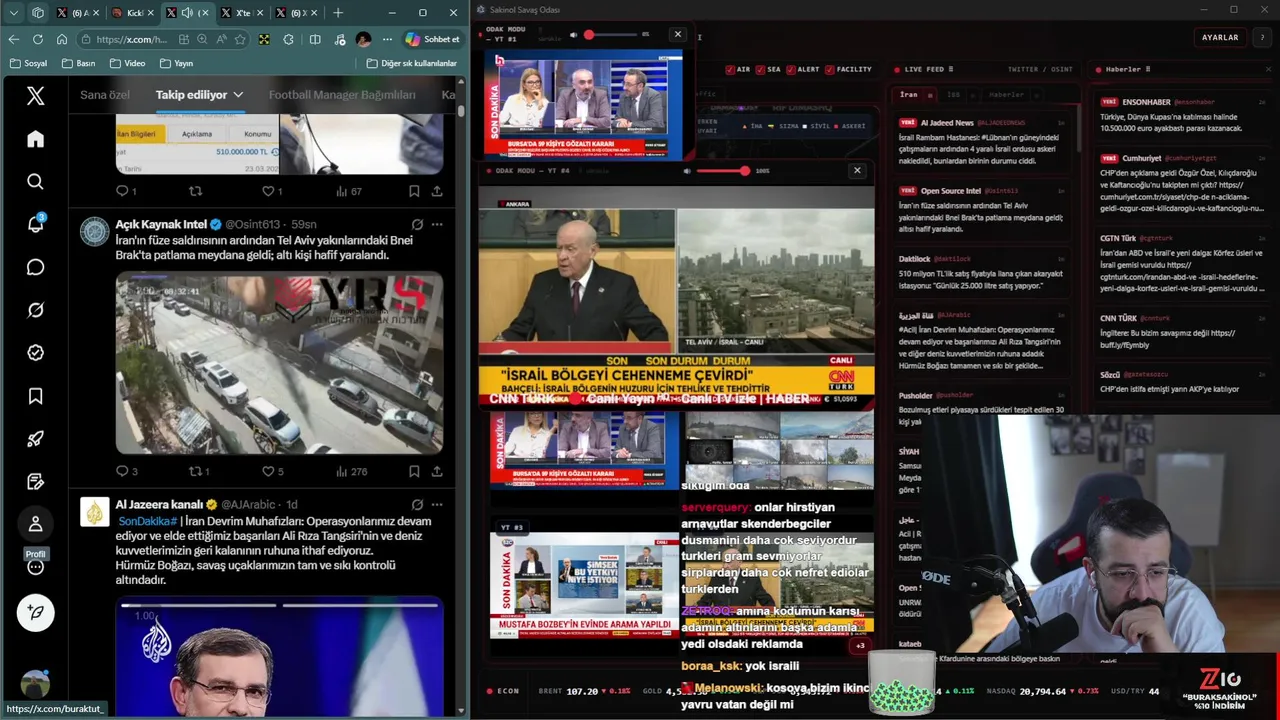Viewport: 1280px width, 720px height.
Task: Open browser extensions puzzle icon
Action: 289,39
